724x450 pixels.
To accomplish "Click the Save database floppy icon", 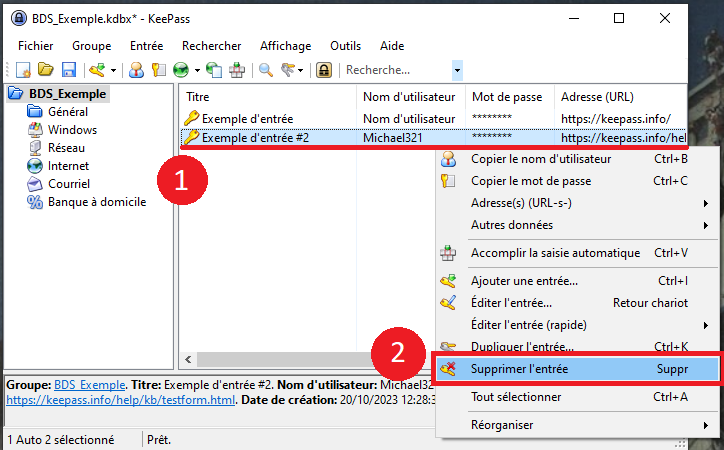I will pos(69,70).
